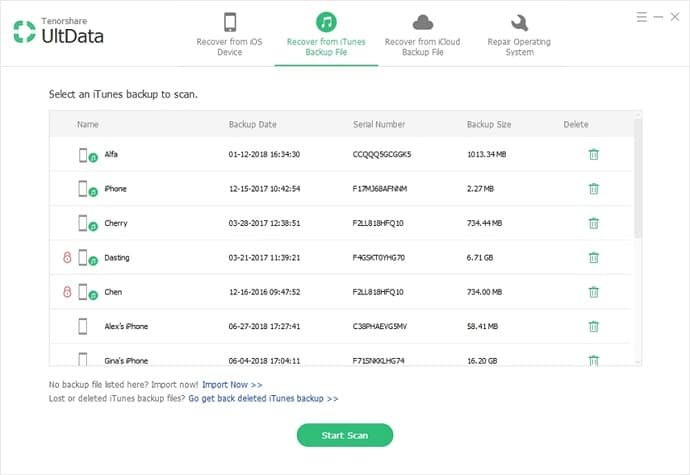Delete the Chen backup entry
The height and width of the screenshot is (475, 690).
tap(594, 292)
